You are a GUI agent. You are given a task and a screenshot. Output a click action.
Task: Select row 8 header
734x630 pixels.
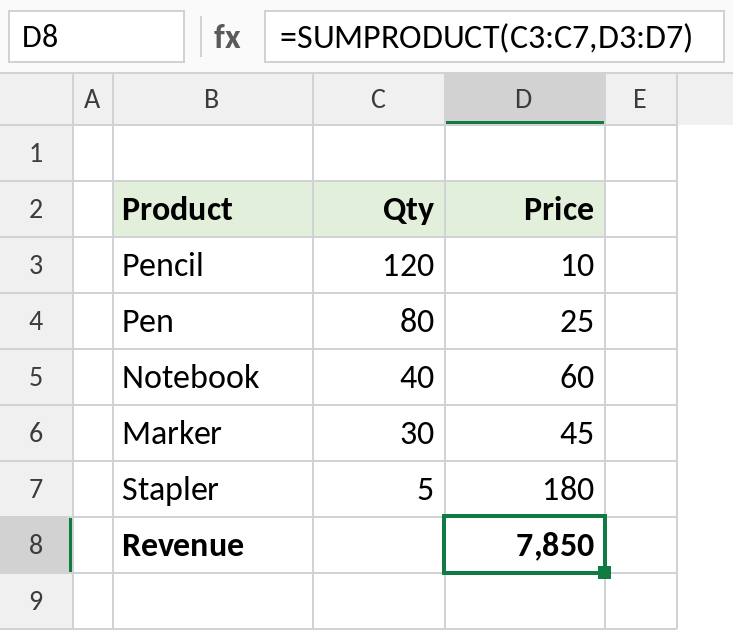36,545
